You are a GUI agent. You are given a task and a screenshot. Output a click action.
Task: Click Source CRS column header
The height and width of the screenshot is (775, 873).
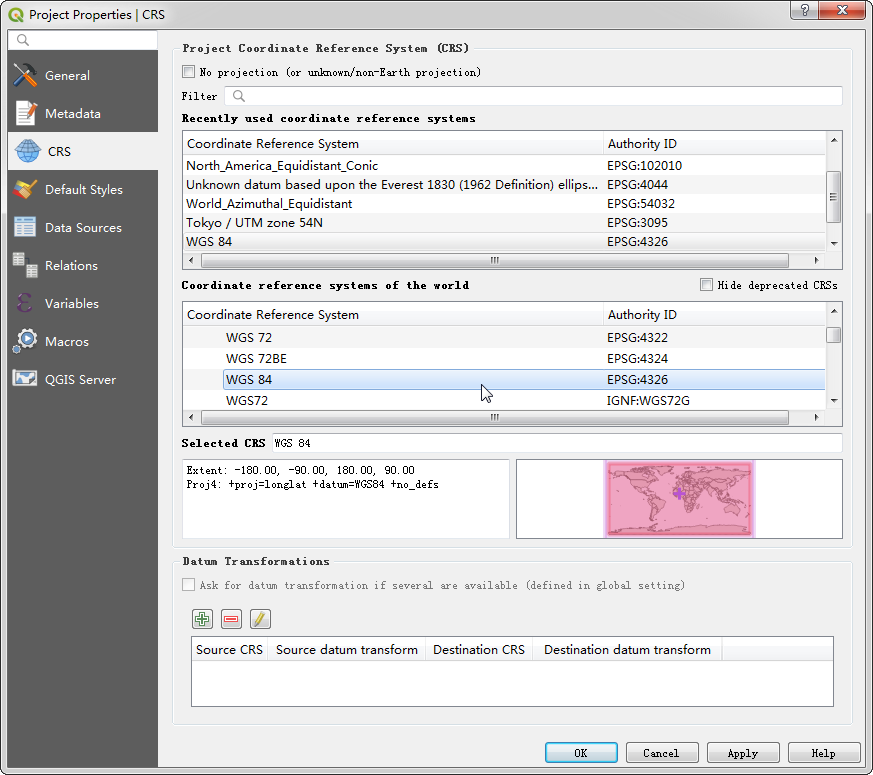pyautogui.click(x=229, y=649)
